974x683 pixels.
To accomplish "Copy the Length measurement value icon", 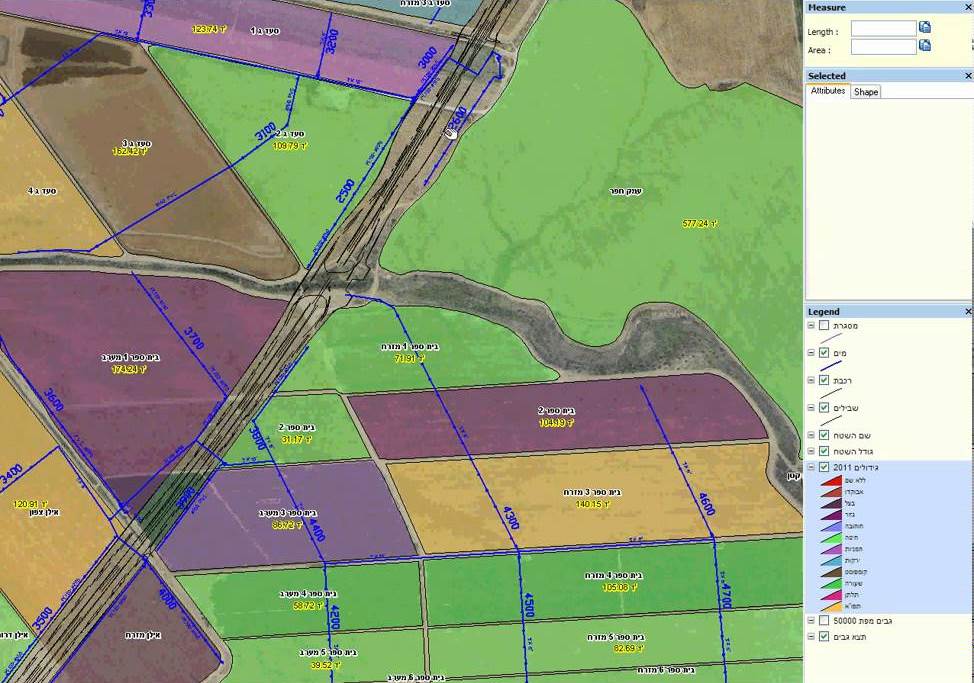I will click(x=924, y=27).
